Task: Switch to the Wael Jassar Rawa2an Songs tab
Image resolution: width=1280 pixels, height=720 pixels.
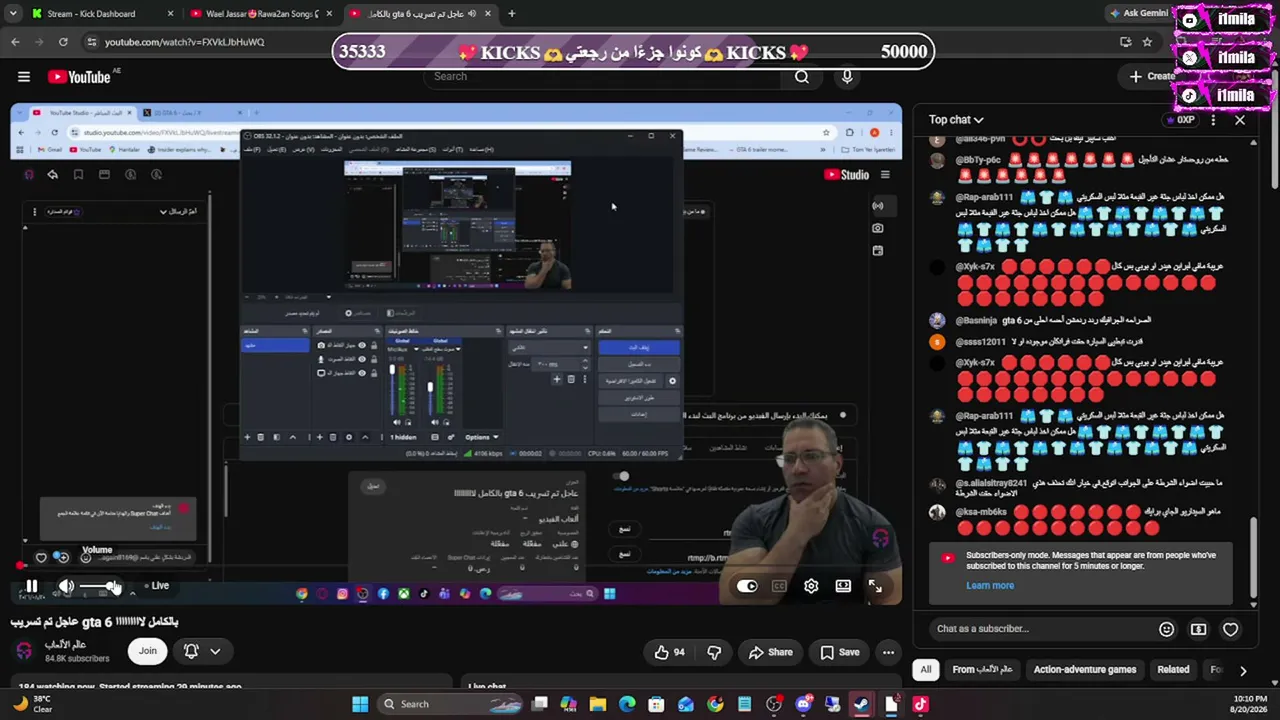Action: pyautogui.click(x=262, y=14)
